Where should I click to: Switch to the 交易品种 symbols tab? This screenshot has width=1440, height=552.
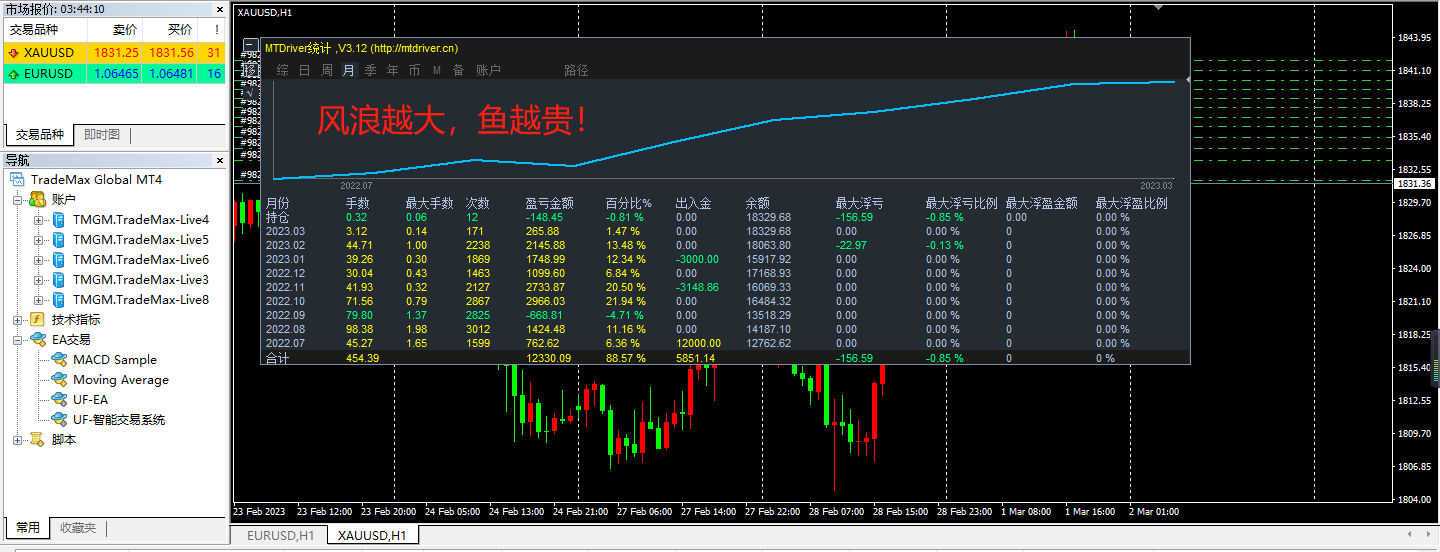[39, 135]
